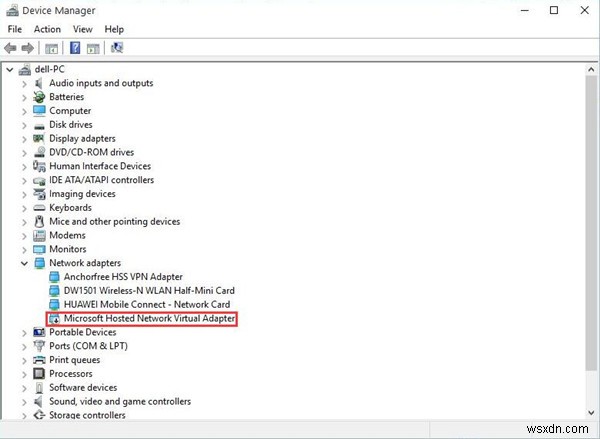Click the blue Help question-mark toolbar icon
600x439 pixels.
[75, 48]
